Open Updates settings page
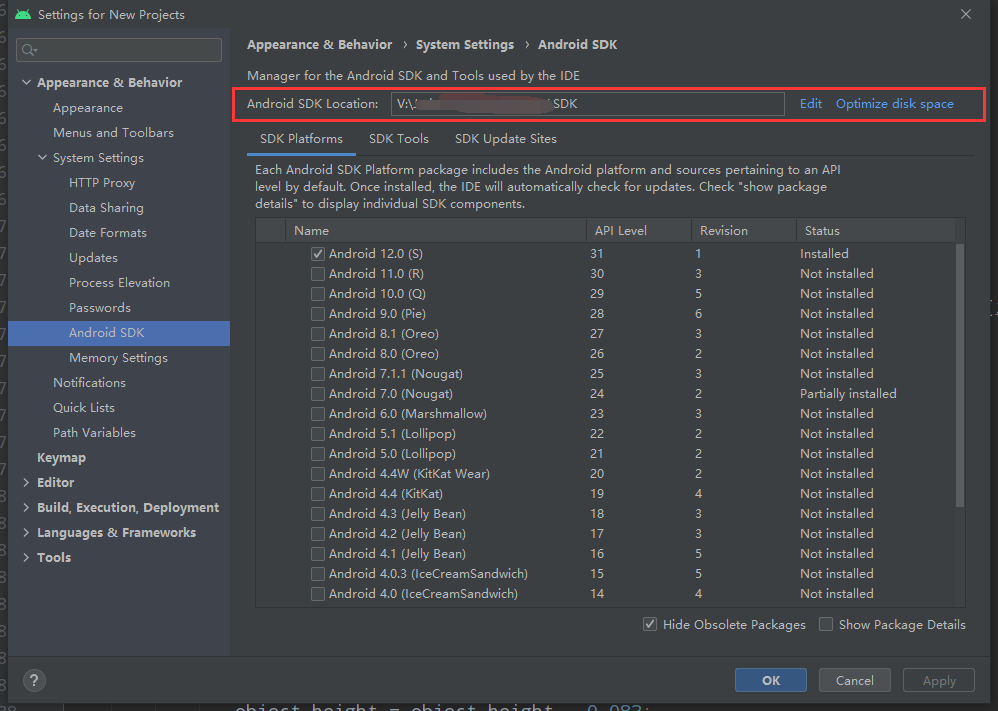 [93, 257]
